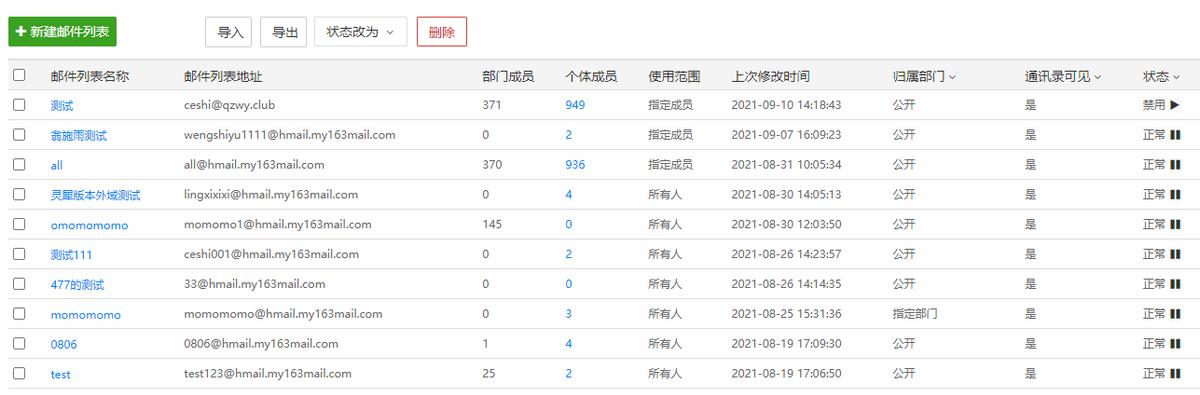Select checkbox for omomomomo list
The width and height of the screenshot is (1200, 395).
click(19, 224)
